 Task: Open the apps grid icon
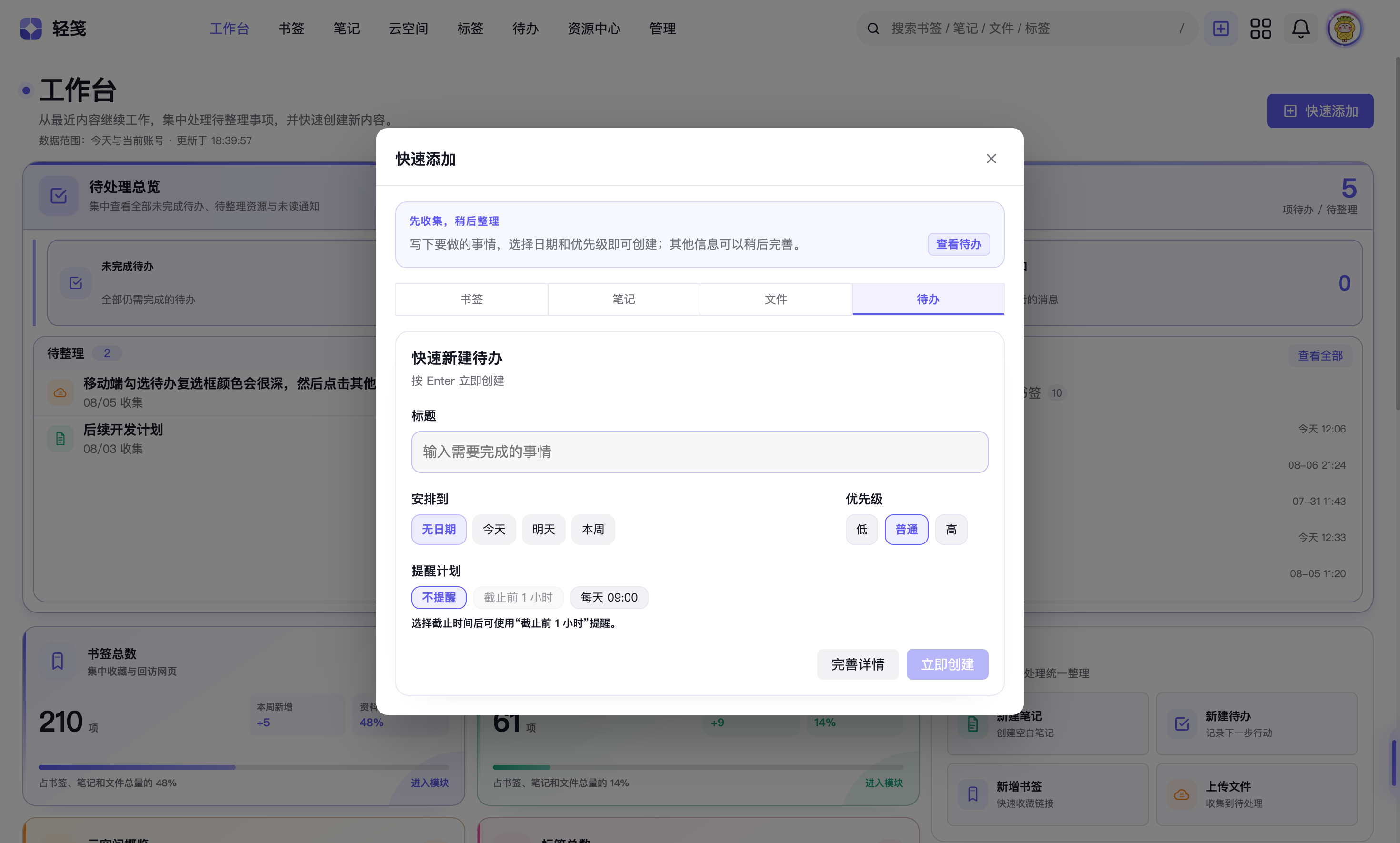1260,29
